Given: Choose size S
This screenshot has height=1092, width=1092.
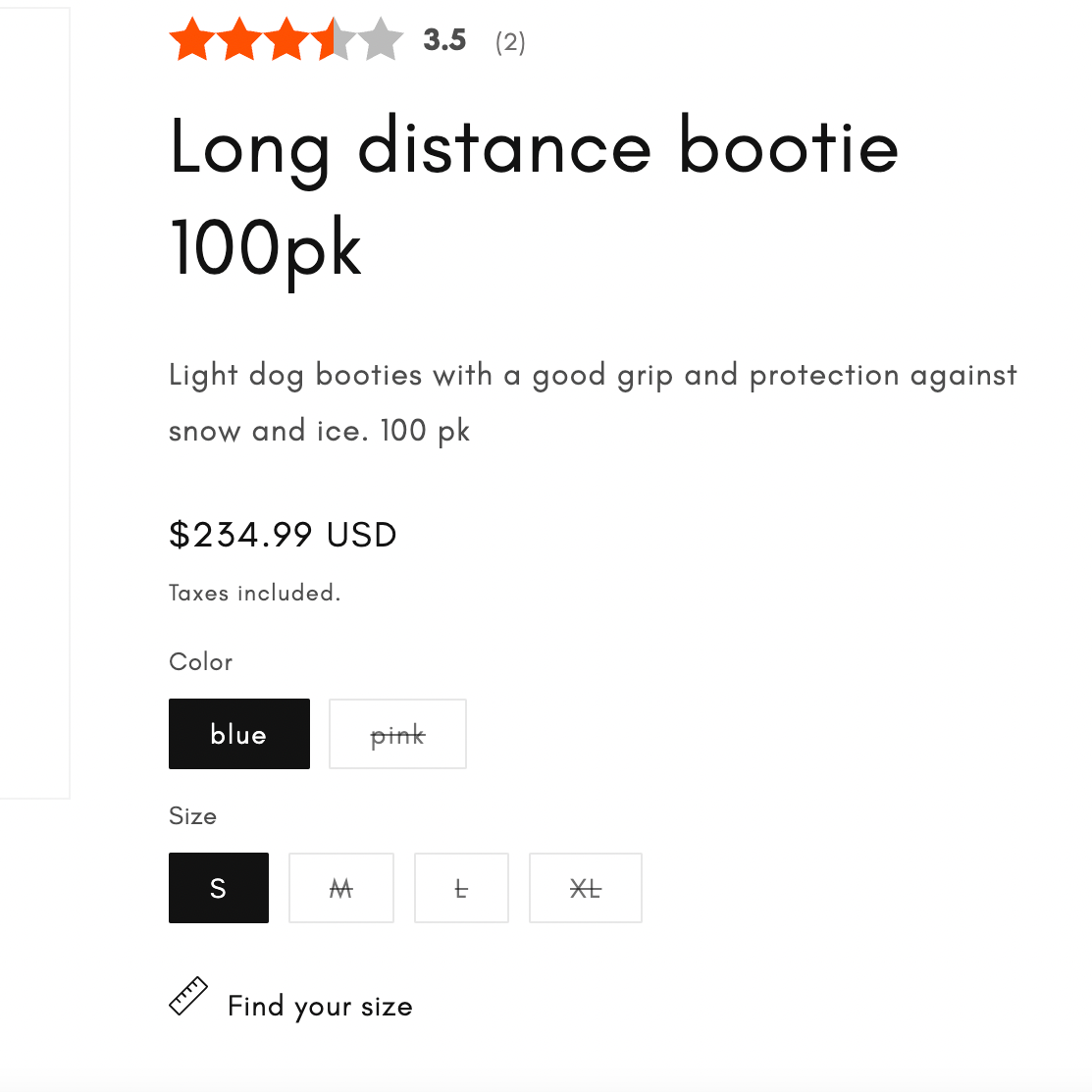Looking at the screenshot, I should [219, 888].
